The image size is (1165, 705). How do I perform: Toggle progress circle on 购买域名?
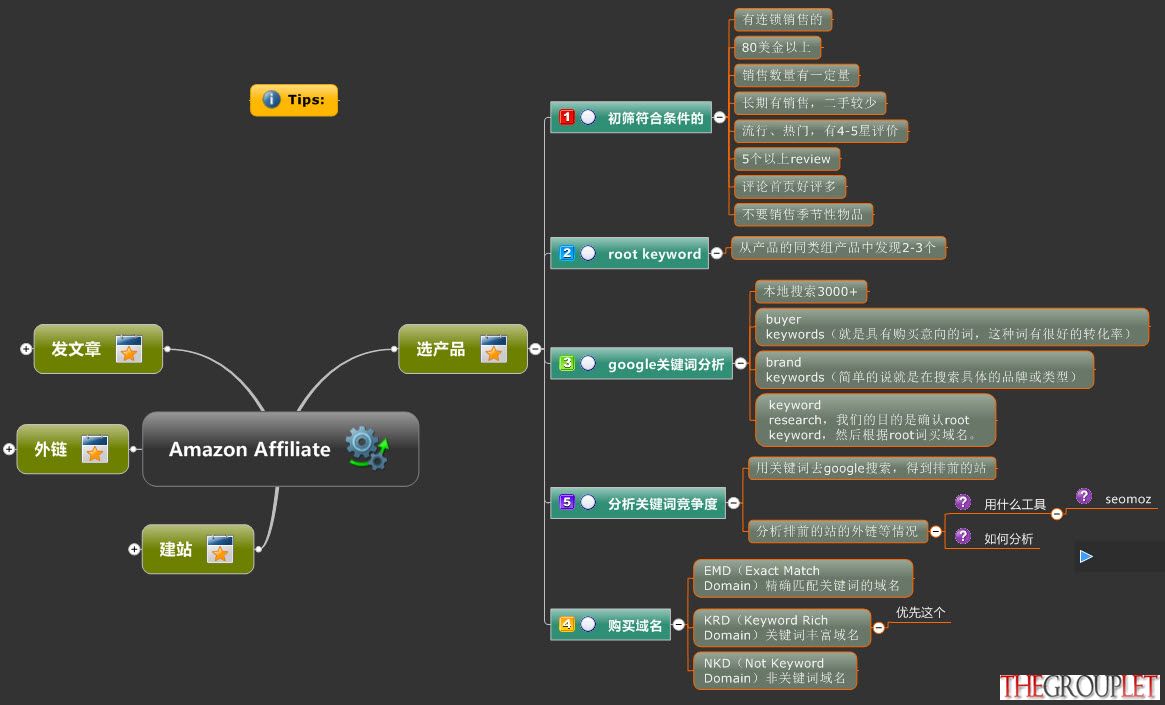pyautogui.click(x=588, y=624)
